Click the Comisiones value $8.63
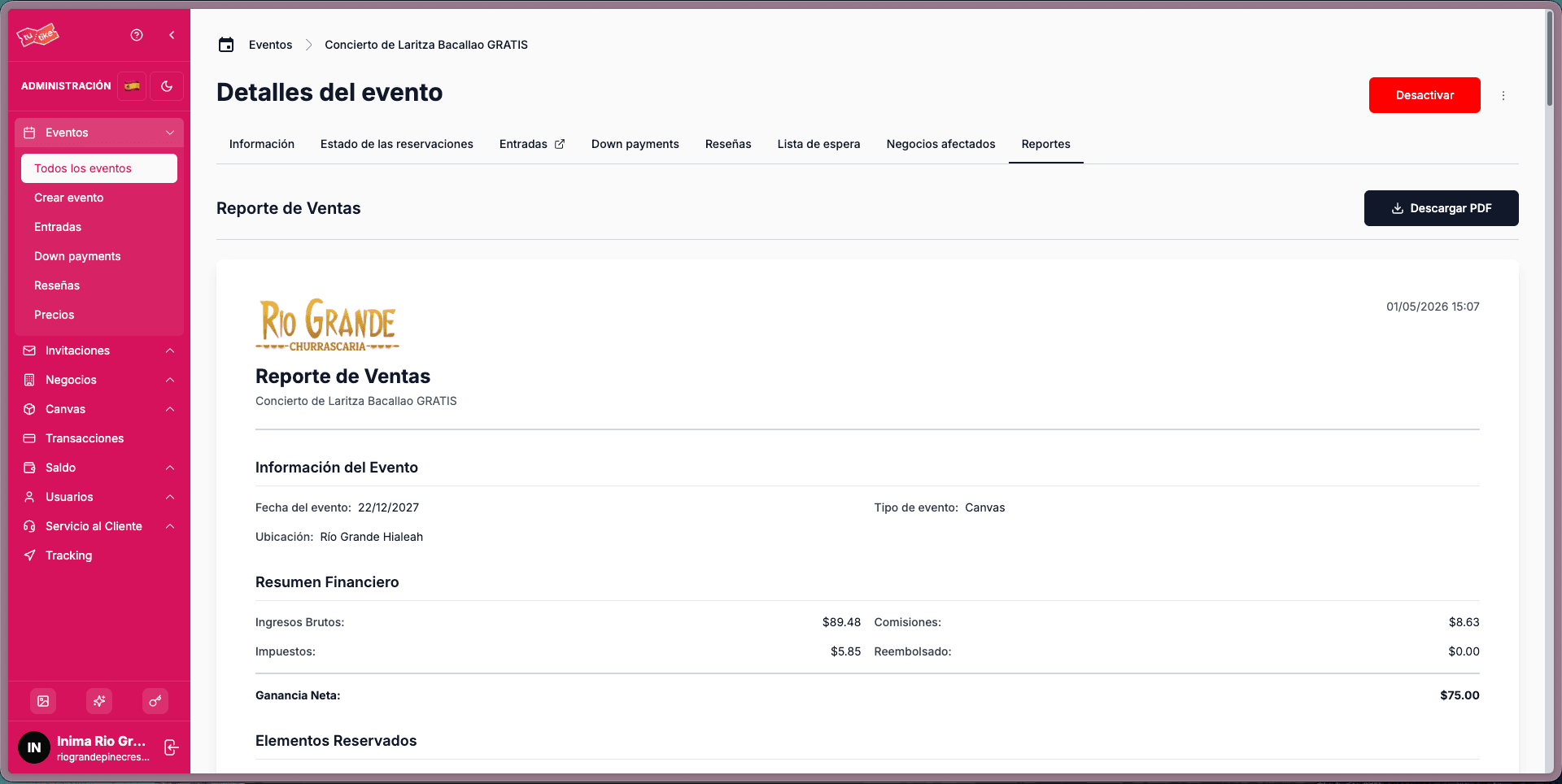The height and width of the screenshot is (784, 1562). 1464,622
